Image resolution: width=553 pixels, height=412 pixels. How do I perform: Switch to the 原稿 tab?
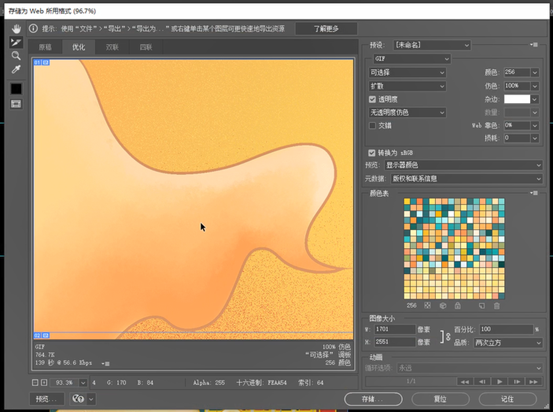click(45, 47)
